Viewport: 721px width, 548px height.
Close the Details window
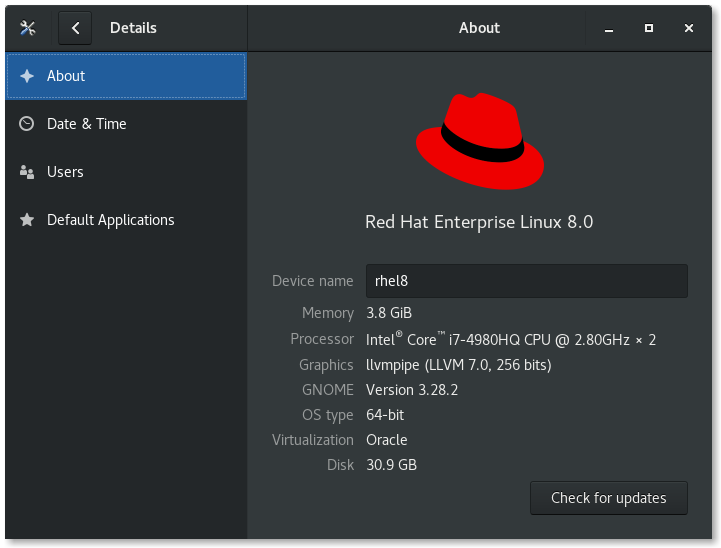pos(688,29)
